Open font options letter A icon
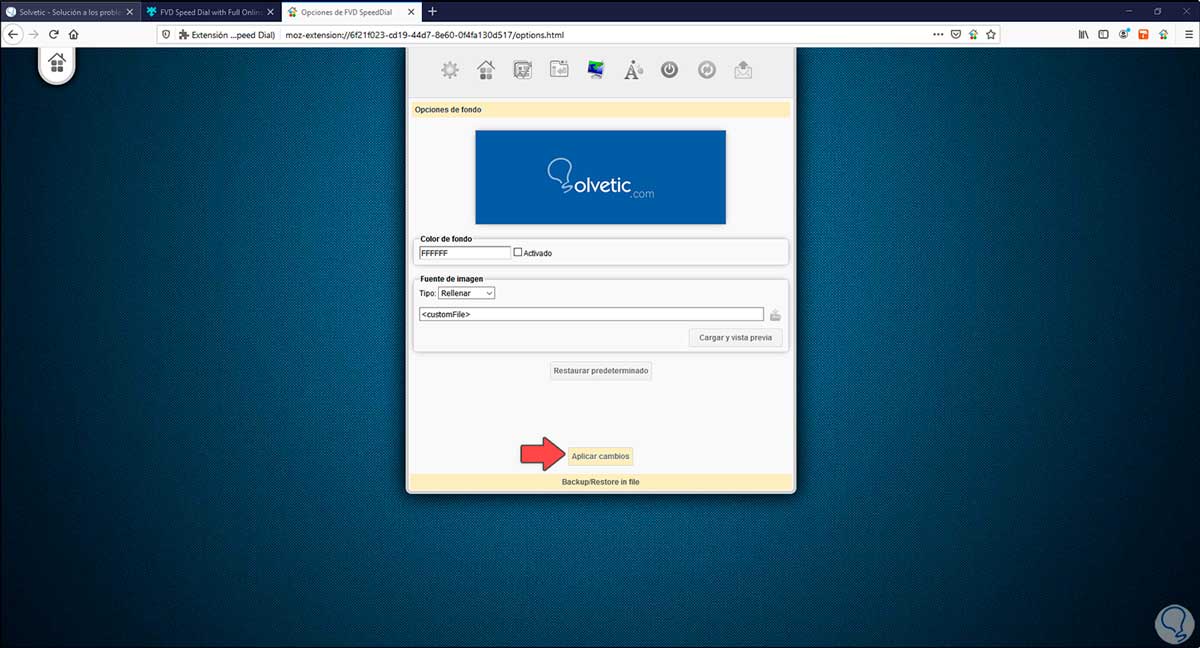The image size is (1200, 648). pyautogui.click(x=633, y=70)
